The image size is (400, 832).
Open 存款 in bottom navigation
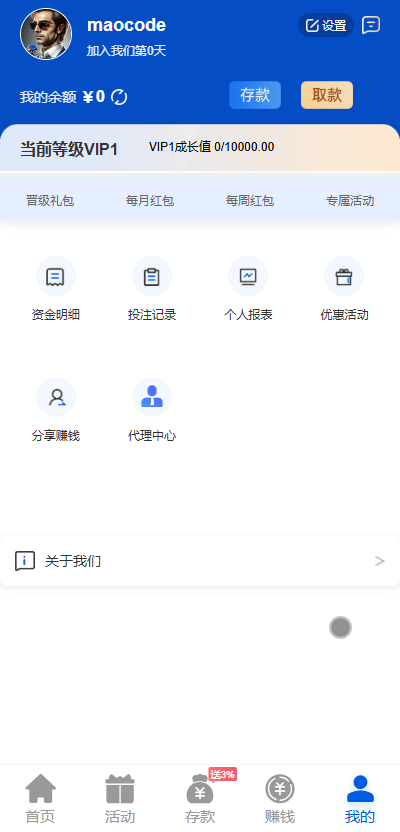[200, 799]
